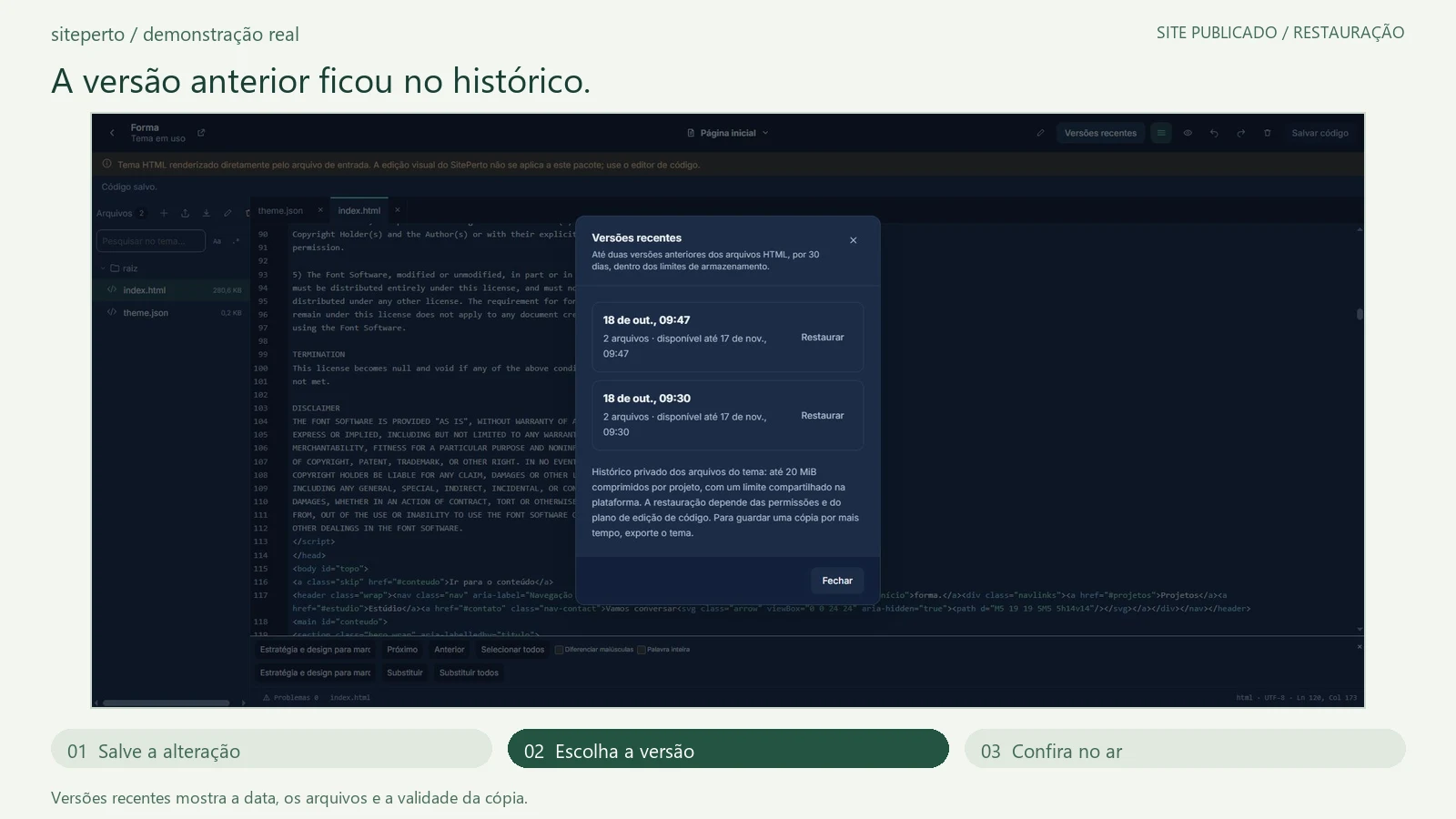Click Próximo in the find bar
1456x819 pixels.
[x=402, y=650]
